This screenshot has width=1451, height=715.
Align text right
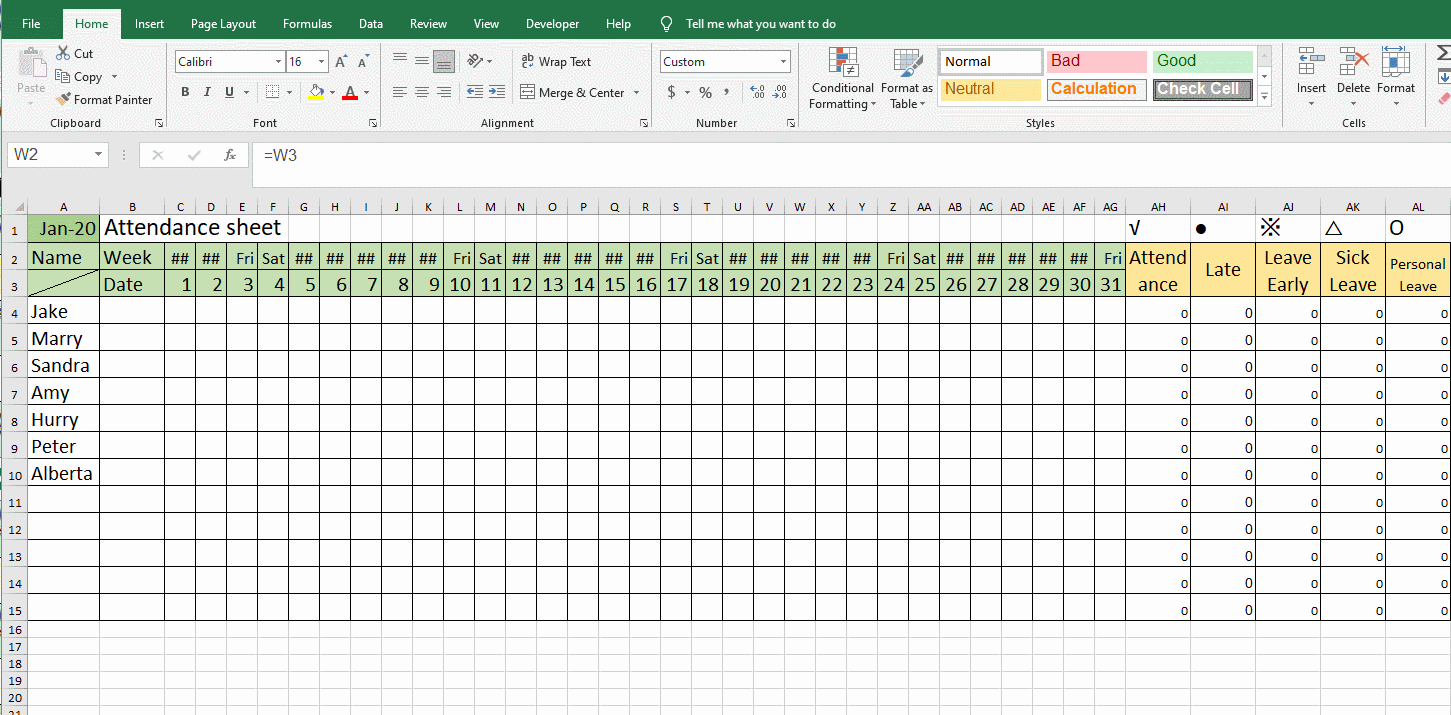click(444, 92)
